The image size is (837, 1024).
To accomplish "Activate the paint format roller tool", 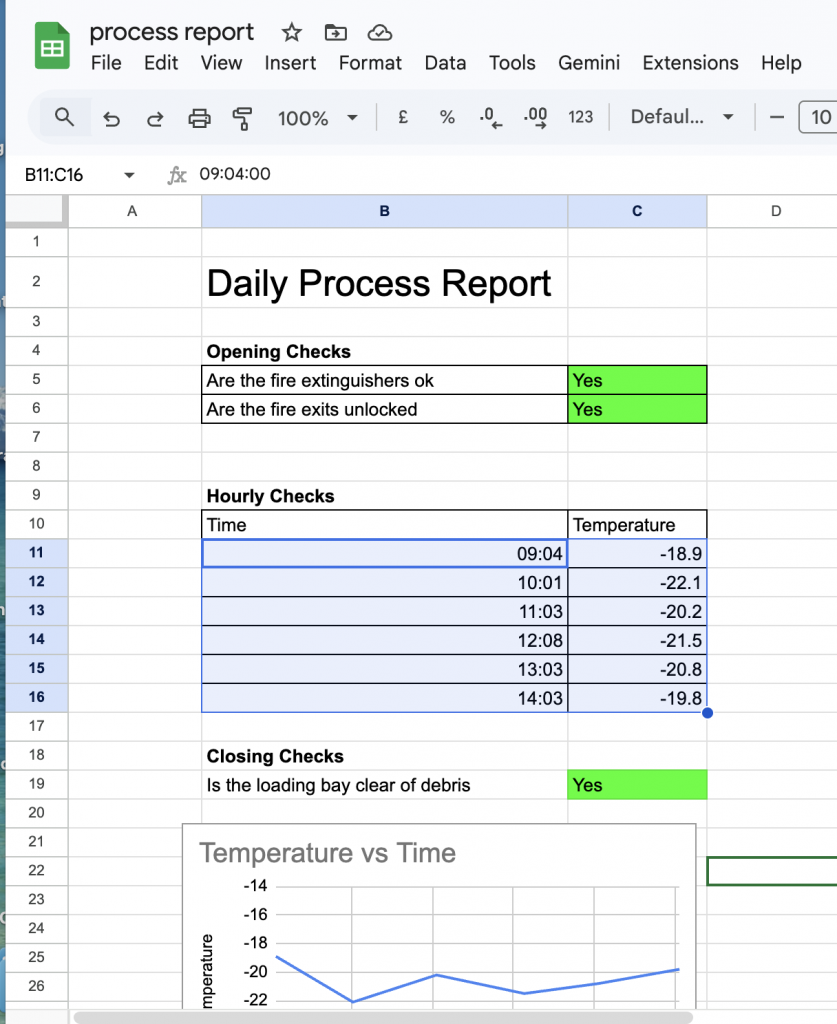I will [x=241, y=118].
